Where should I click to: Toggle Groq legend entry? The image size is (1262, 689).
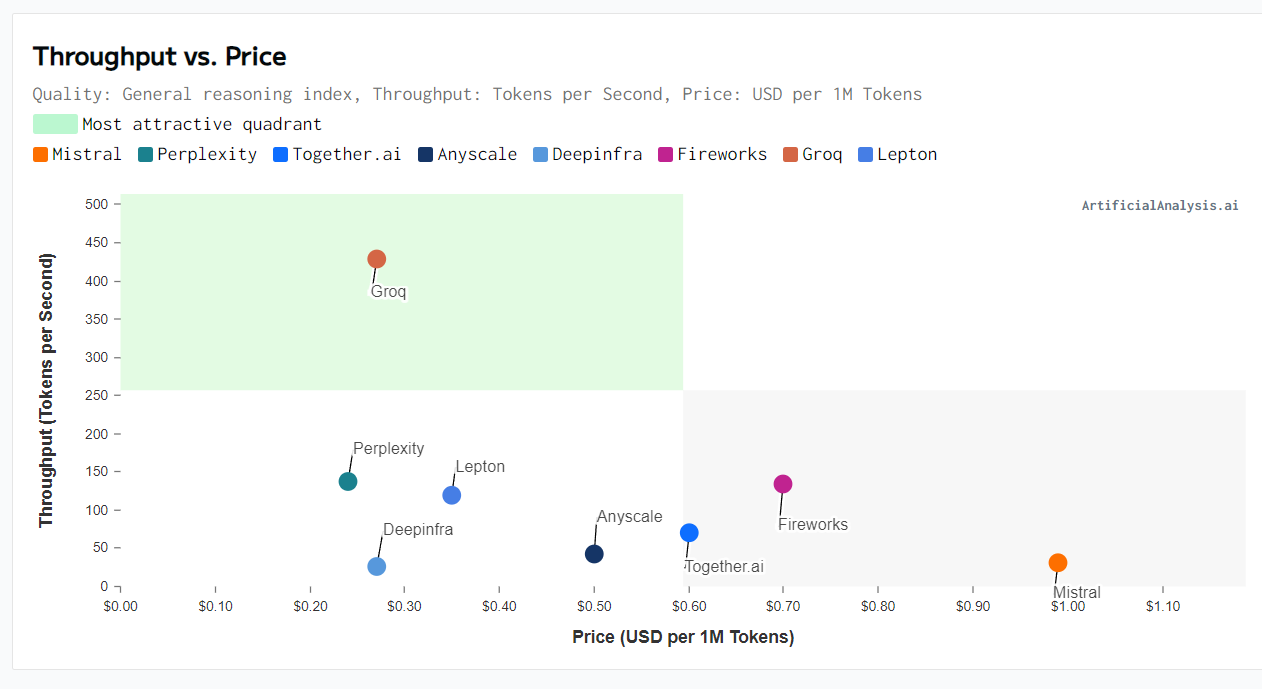[813, 154]
